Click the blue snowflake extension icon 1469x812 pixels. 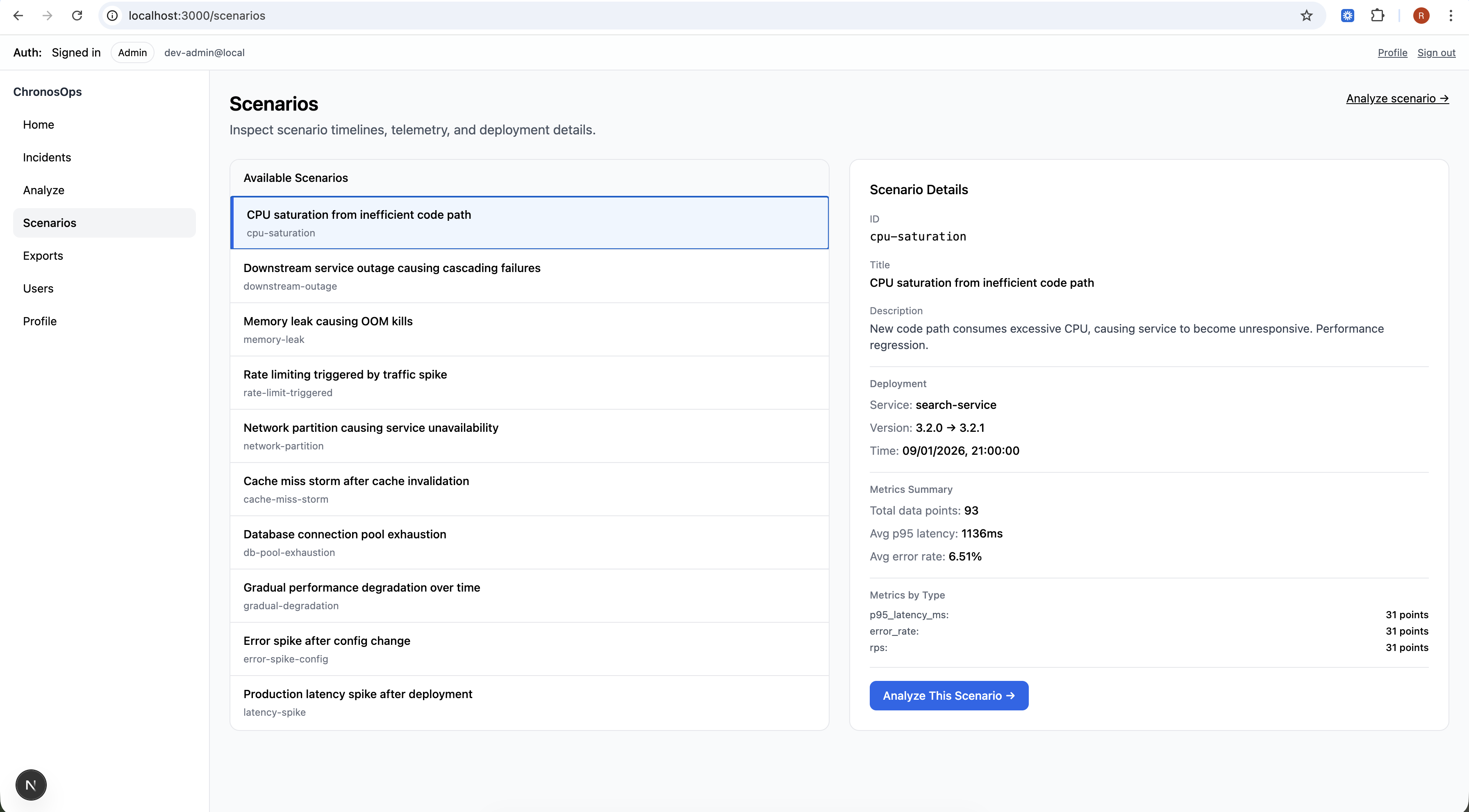coord(1348,16)
